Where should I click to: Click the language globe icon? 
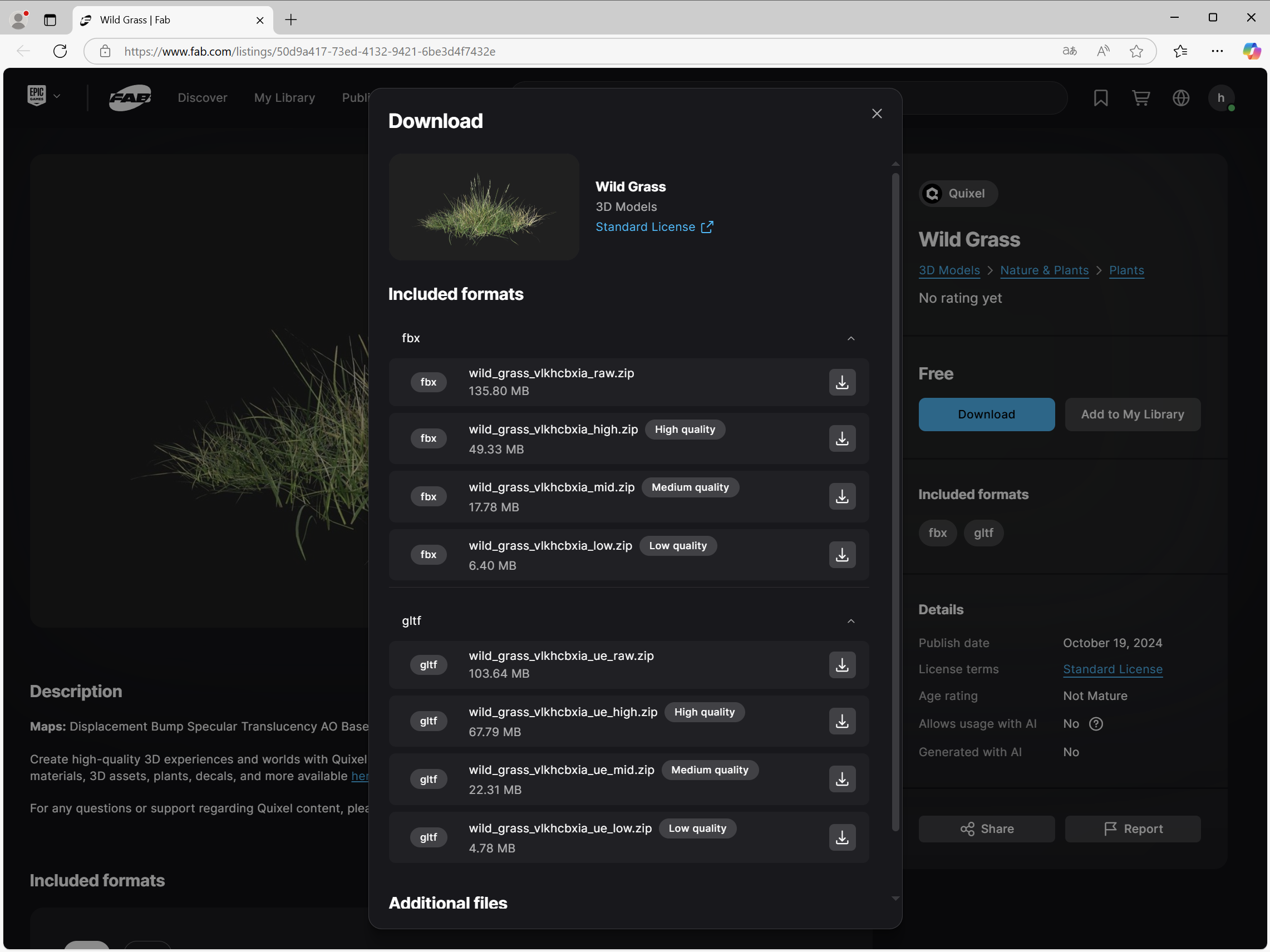(1180, 98)
